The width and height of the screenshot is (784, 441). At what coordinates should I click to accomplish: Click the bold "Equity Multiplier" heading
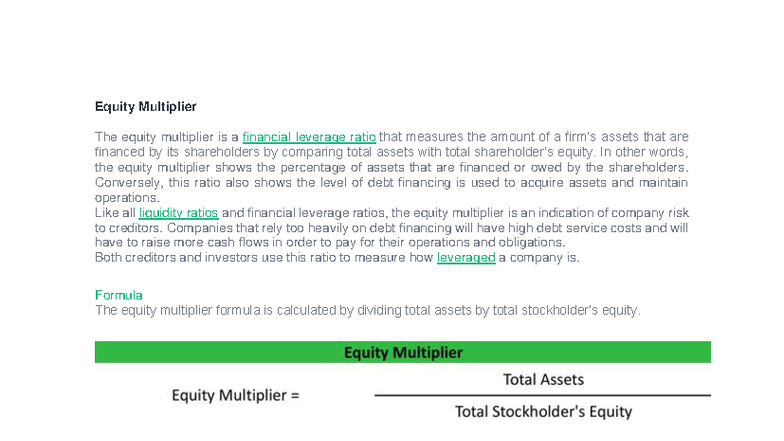pos(146,106)
